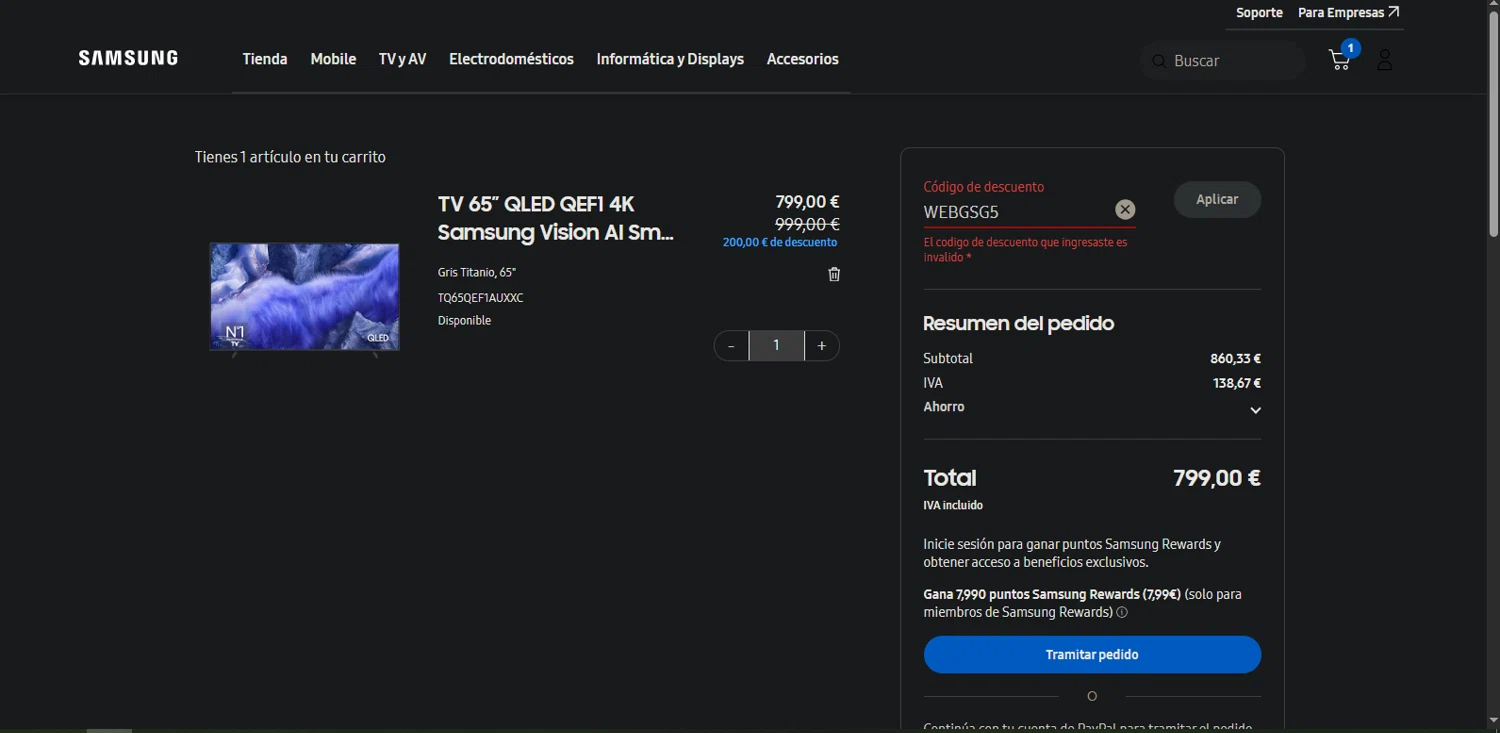The height and width of the screenshot is (733, 1500).
Task: Click the Resumen del pedido heading
Action: [1018, 323]
